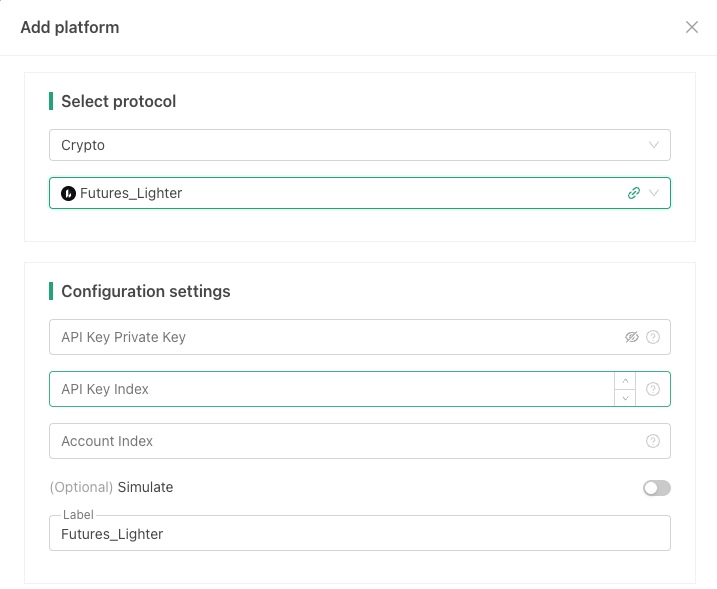Screen dimensions: 717x589
Task: Click help icon for Account Index
Action: (653, 441)
